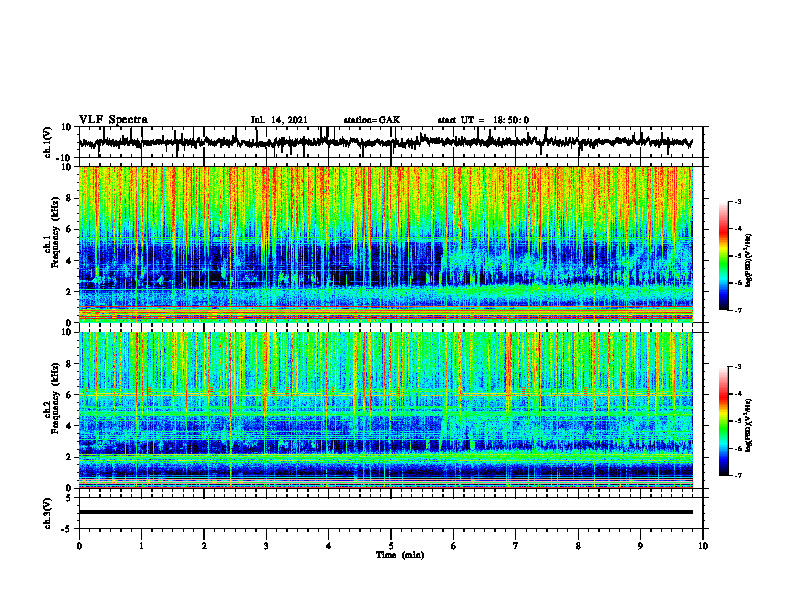Click the "5" tick on ch.3 voltage axis
Image resolution: width=792 pixels, height=612 pixels.
pyautogui.click(x=69, y=498)
